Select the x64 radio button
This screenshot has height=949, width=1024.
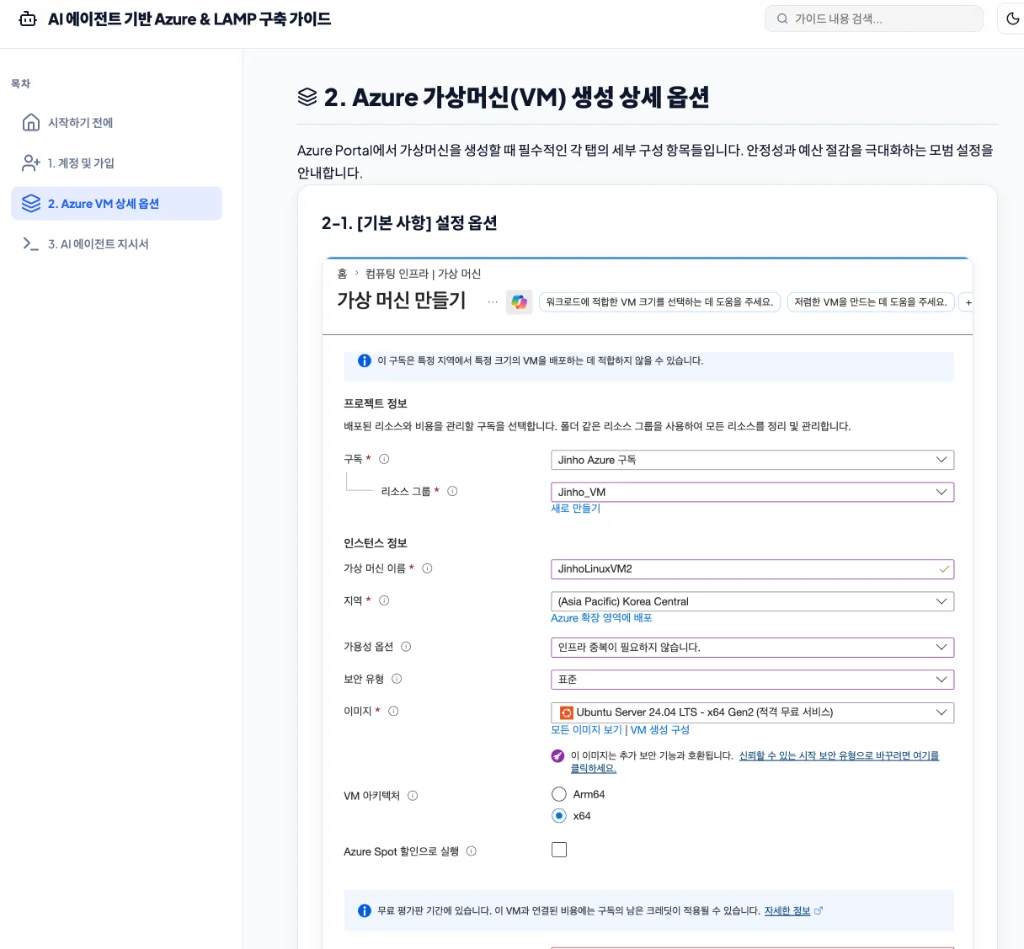558,816
